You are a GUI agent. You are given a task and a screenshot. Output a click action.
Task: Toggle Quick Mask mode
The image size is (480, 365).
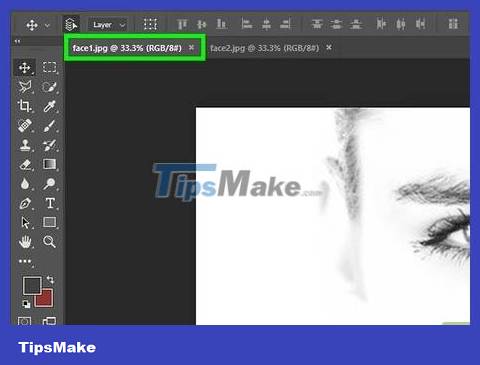click(x=24, y=321)
